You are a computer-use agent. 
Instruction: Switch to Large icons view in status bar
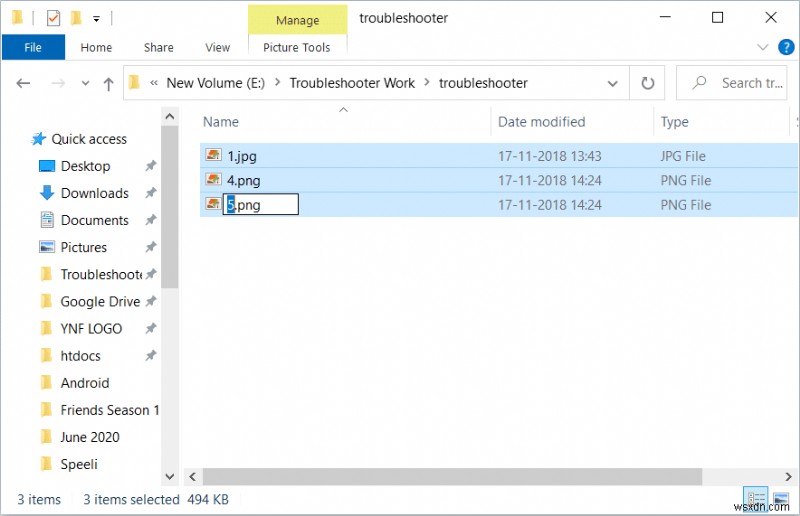(781, 498)
